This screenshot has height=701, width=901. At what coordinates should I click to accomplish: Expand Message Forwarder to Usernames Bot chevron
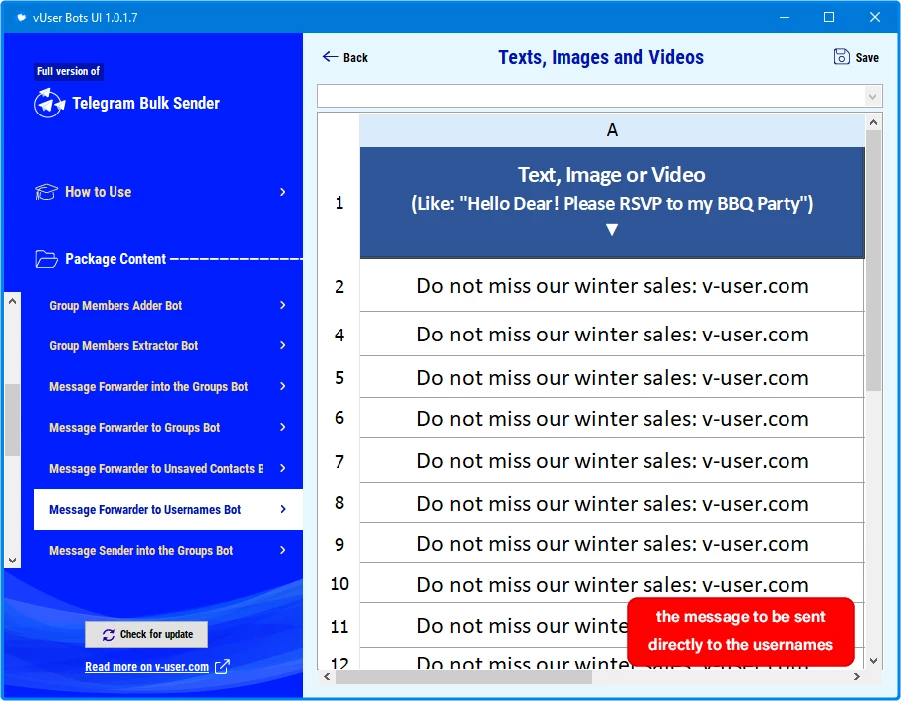[282, 509]
